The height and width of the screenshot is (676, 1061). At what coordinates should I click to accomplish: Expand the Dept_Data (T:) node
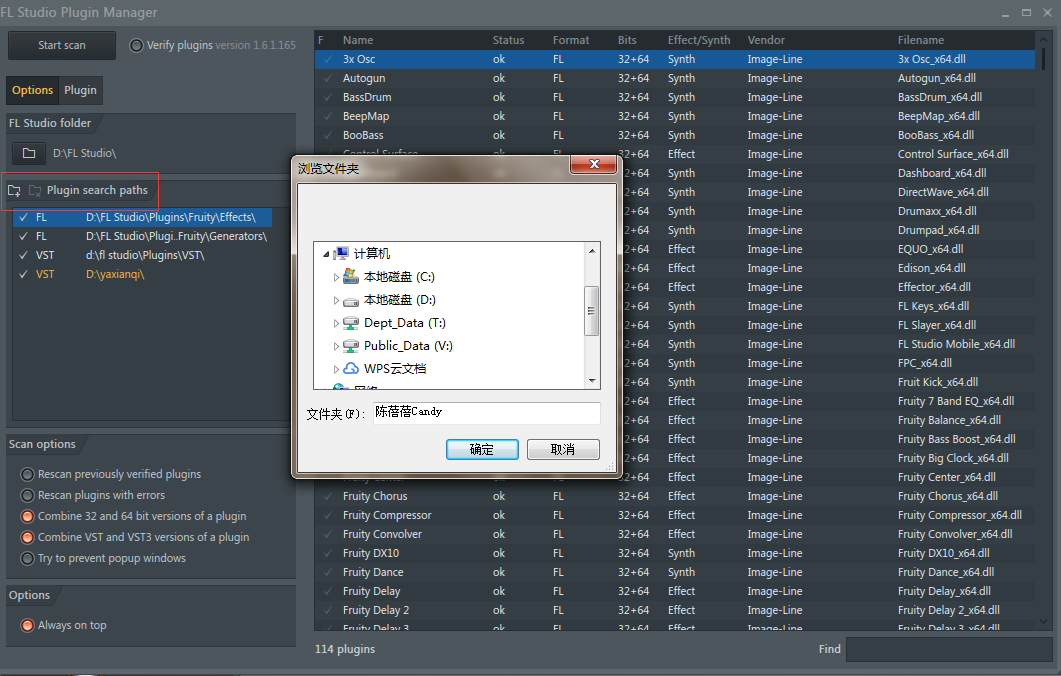(336, 323)
